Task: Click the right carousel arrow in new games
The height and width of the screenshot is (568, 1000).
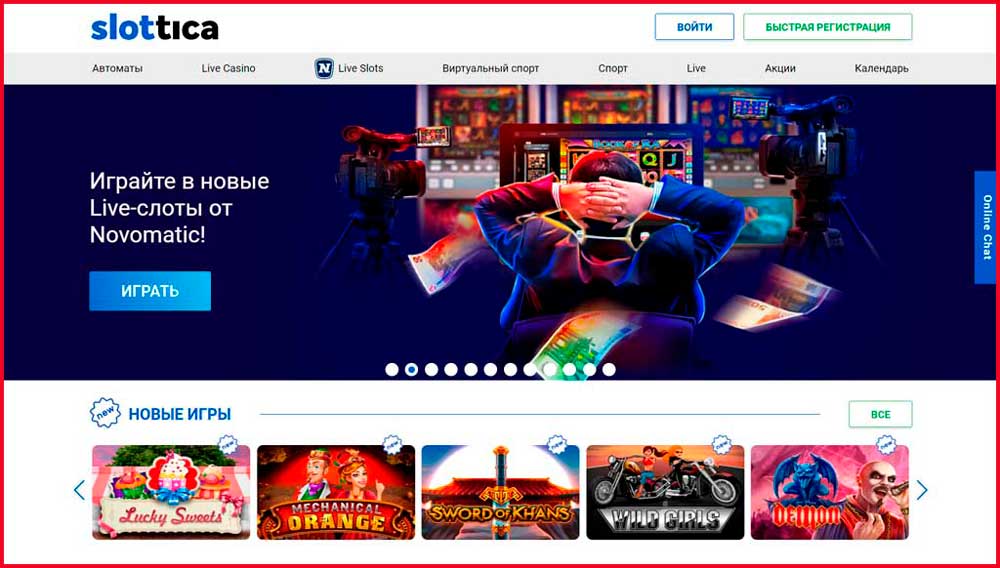Action: pos(922,490)
